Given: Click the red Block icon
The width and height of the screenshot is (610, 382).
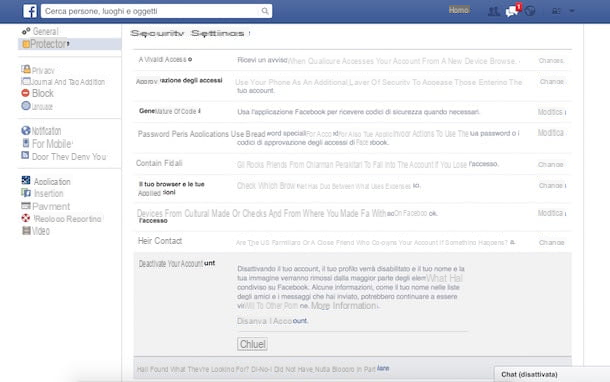Looking at the screenshot, I should pyautogui.click(x=25, y=93).
